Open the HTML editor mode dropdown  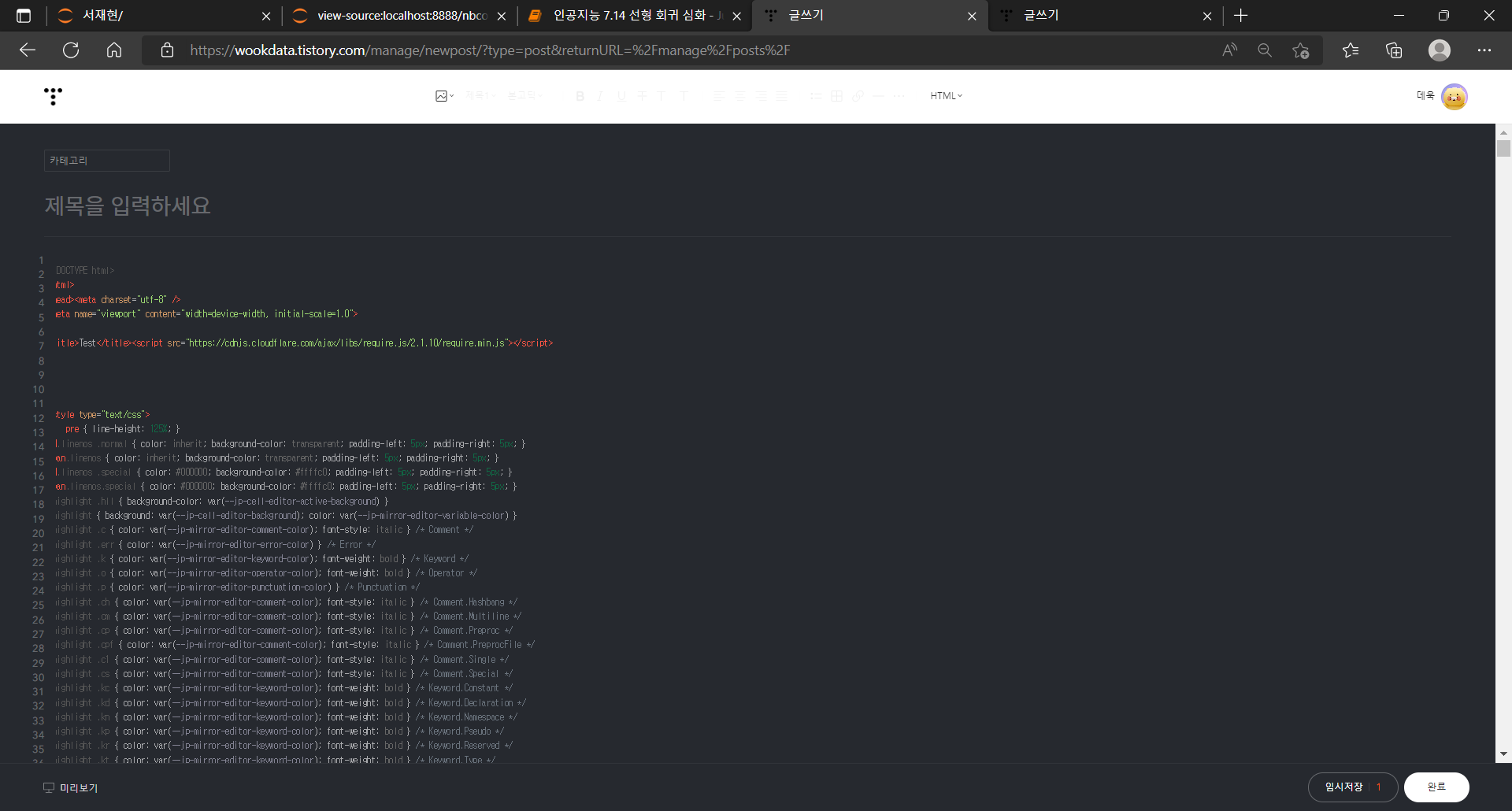tap(946, 96)
